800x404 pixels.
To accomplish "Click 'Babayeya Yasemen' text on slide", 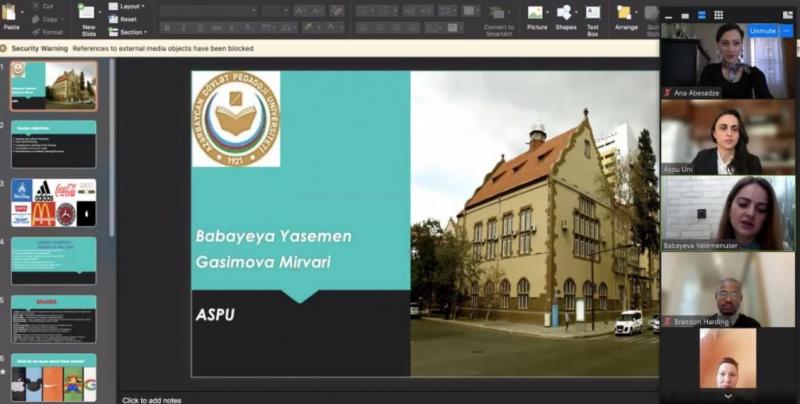I will 273,236.
